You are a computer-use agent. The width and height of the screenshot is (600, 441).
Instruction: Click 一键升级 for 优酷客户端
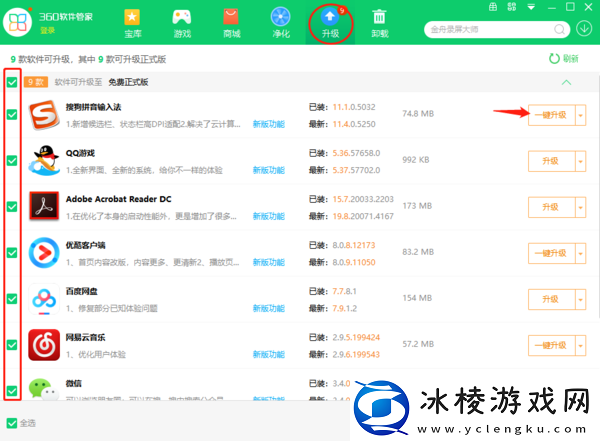(551, 253)
